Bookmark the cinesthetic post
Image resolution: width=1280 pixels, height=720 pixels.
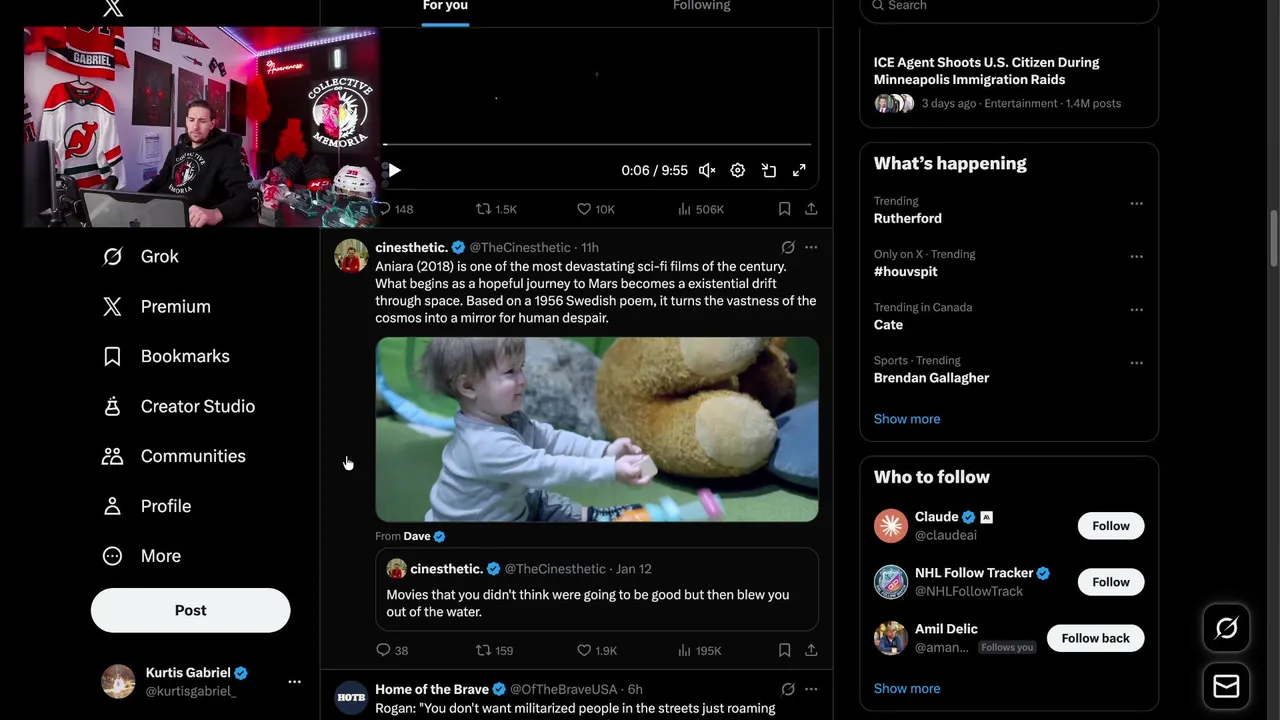(785, 650)
